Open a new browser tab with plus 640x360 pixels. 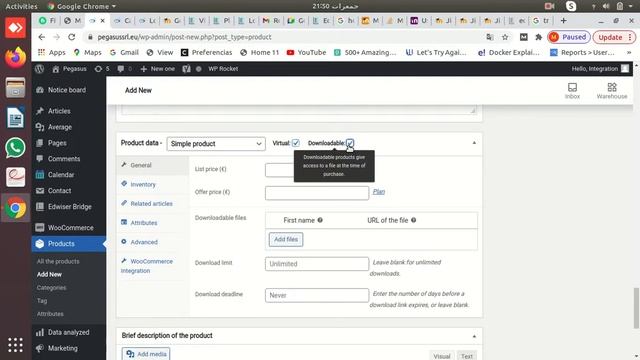pyautogui.click(x=563, y=20)
